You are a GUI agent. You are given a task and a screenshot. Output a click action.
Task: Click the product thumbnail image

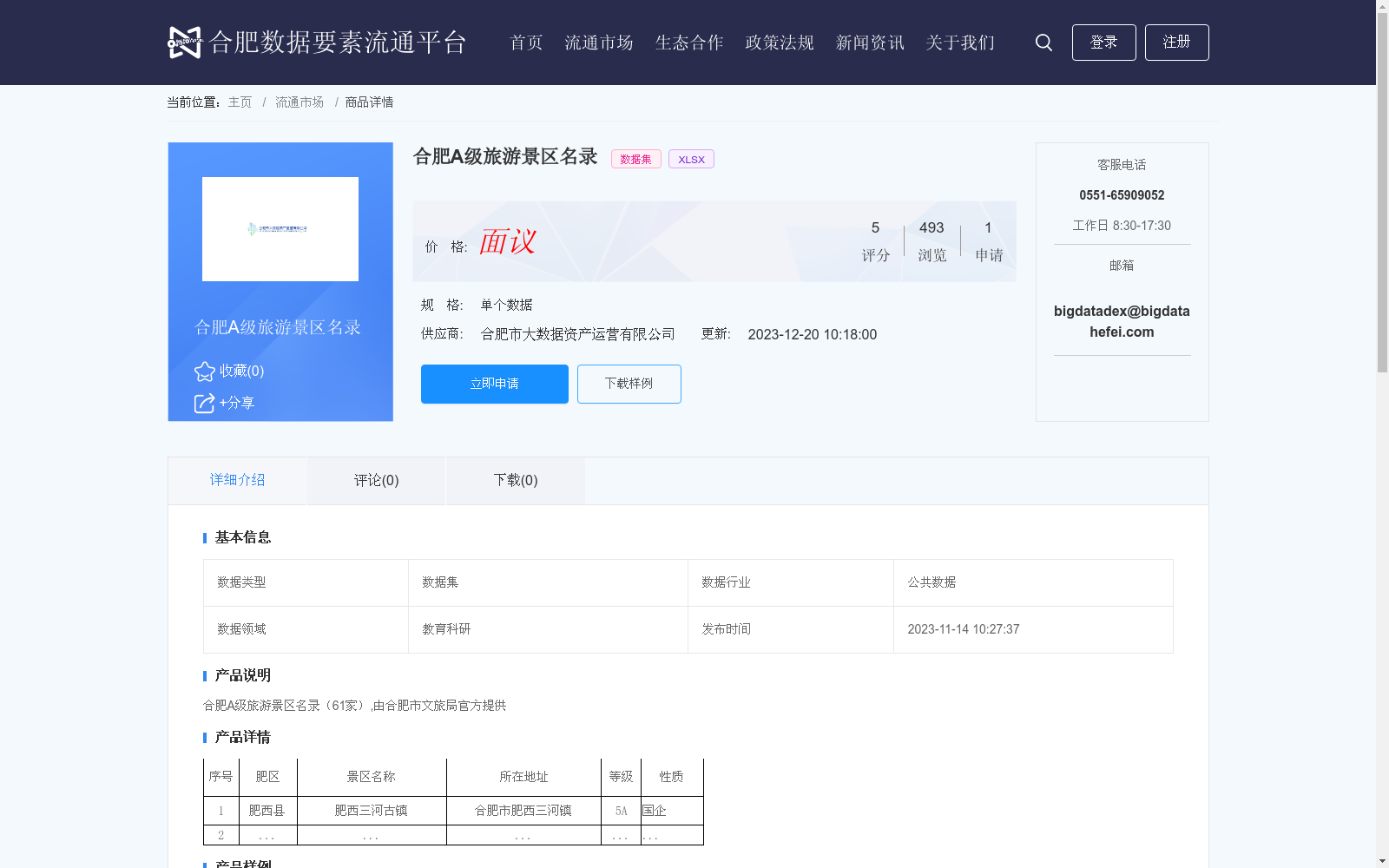point(280,229)
